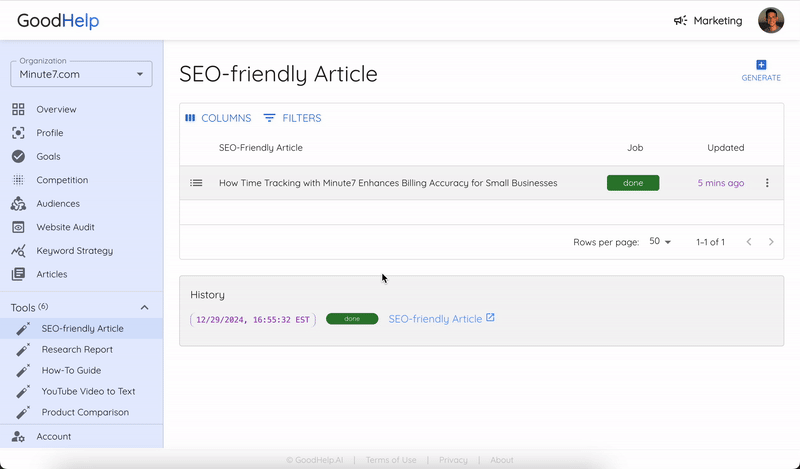Select the Goals checkmark icon
800x469 pixels.
[18, 156]
